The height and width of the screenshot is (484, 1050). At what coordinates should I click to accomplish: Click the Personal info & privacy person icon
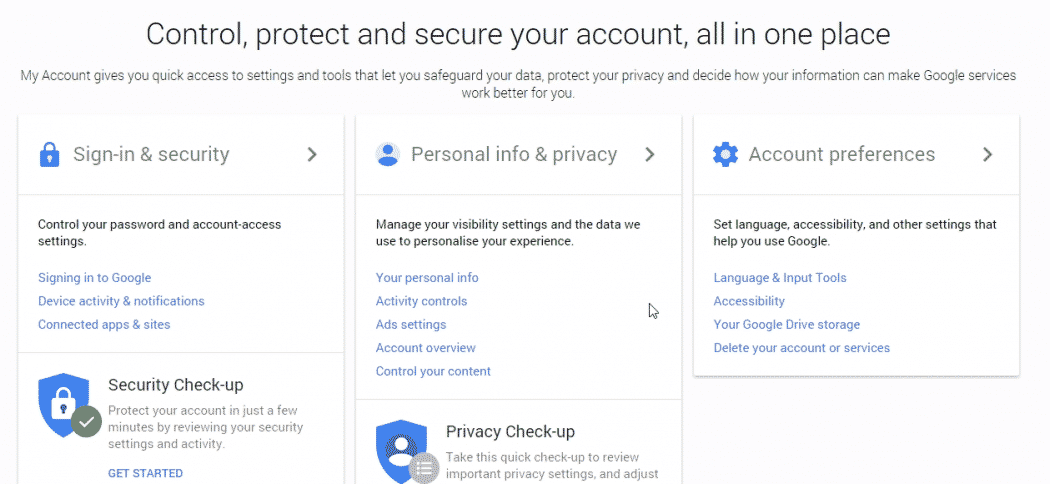pos(388,155)
